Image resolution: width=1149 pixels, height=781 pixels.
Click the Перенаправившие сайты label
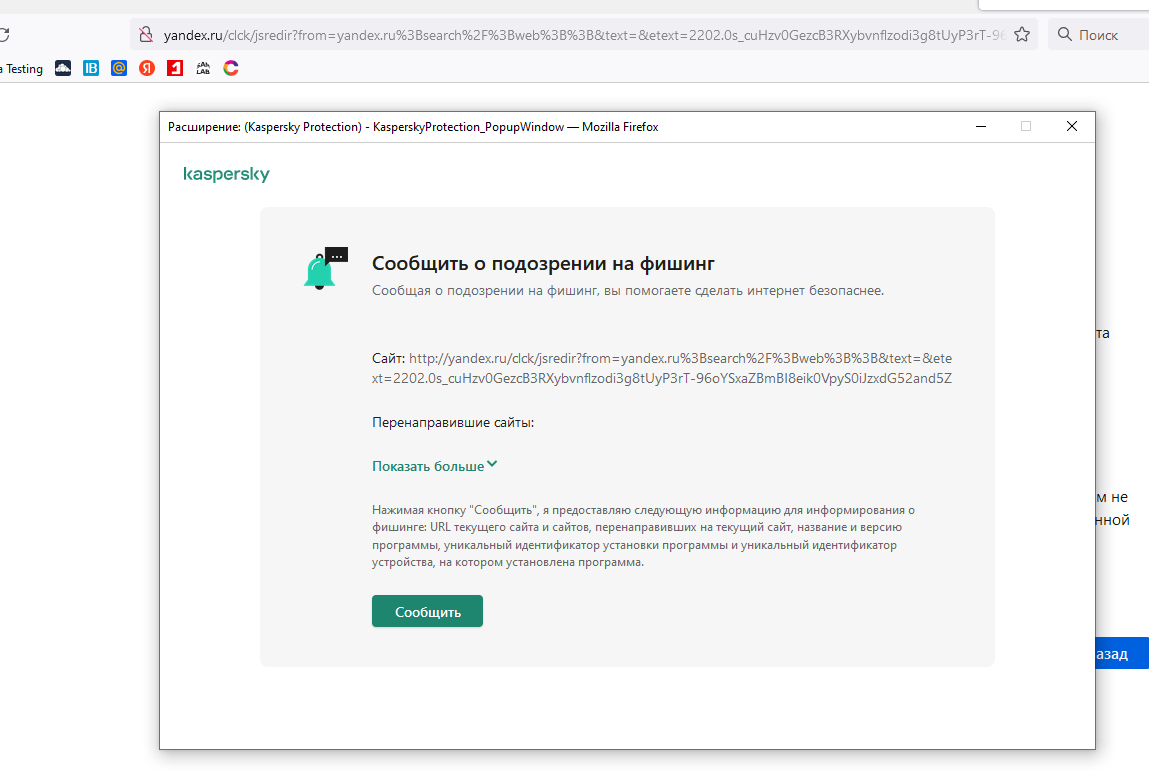[453, 423]
